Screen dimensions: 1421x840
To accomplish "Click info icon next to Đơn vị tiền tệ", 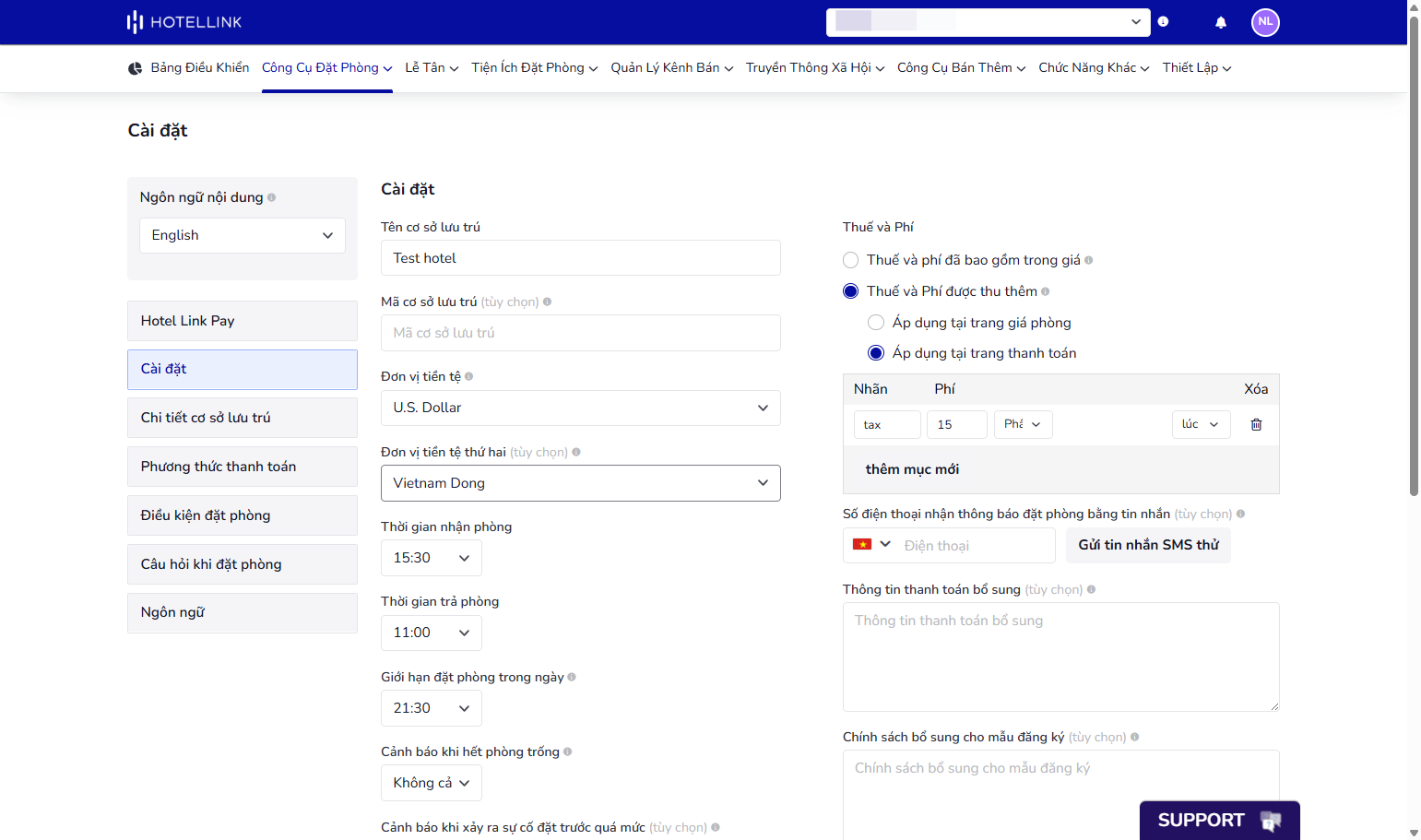I will click(468, 376).
